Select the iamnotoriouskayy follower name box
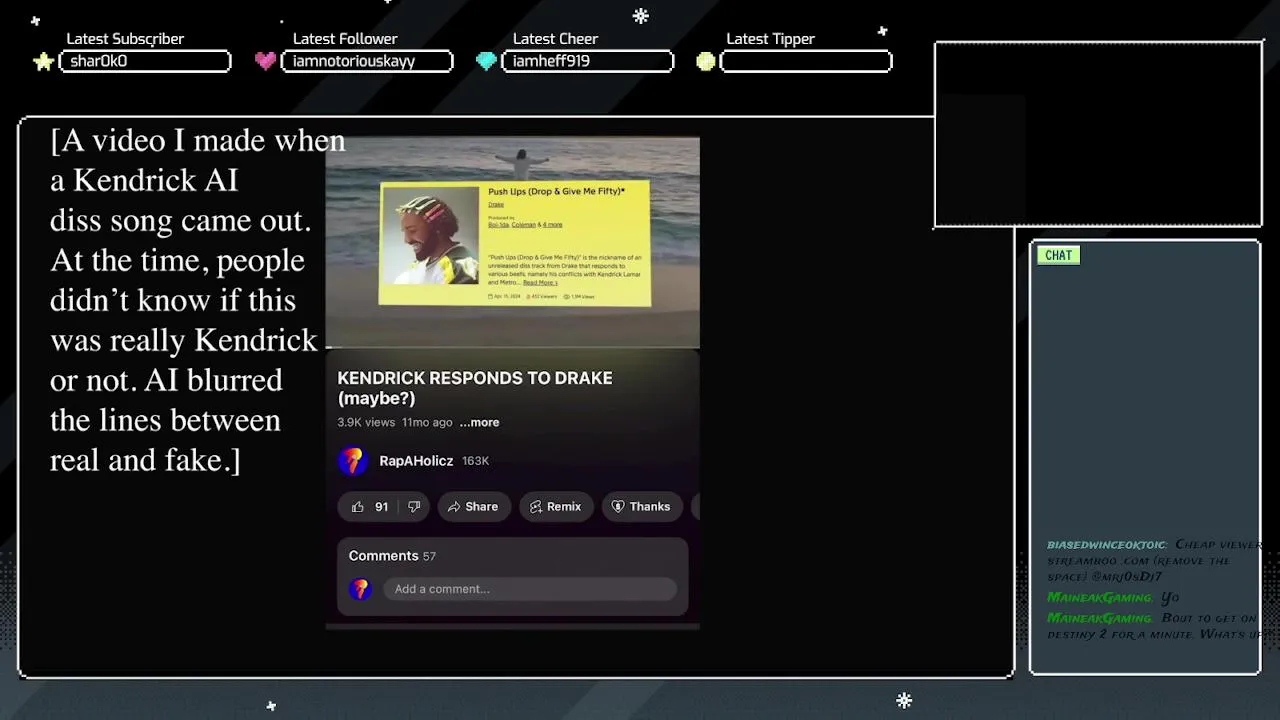The width and height of the screenshot is (1280, 720). tap(367, 61)
